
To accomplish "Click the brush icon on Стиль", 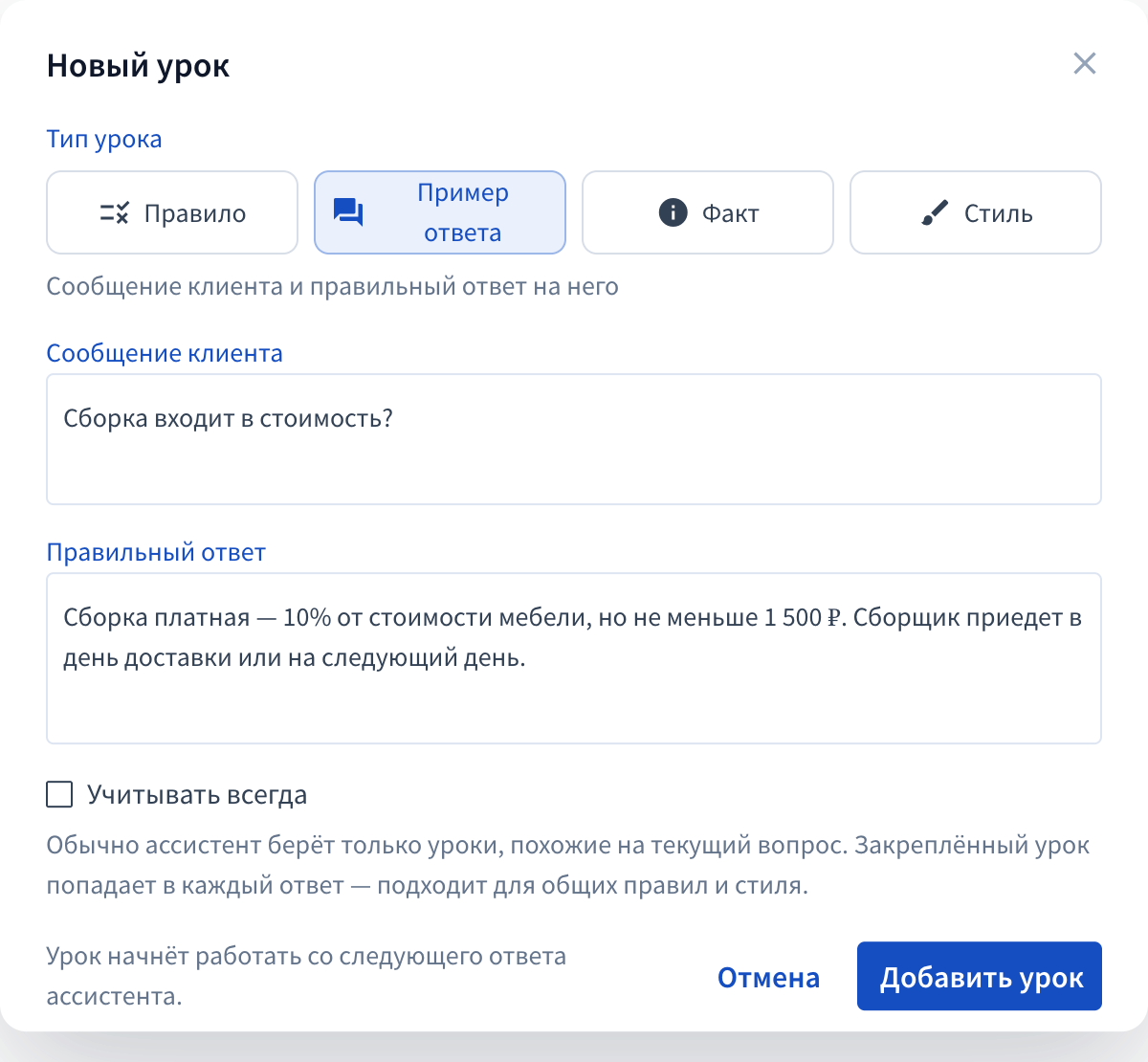I will (935, 212).
